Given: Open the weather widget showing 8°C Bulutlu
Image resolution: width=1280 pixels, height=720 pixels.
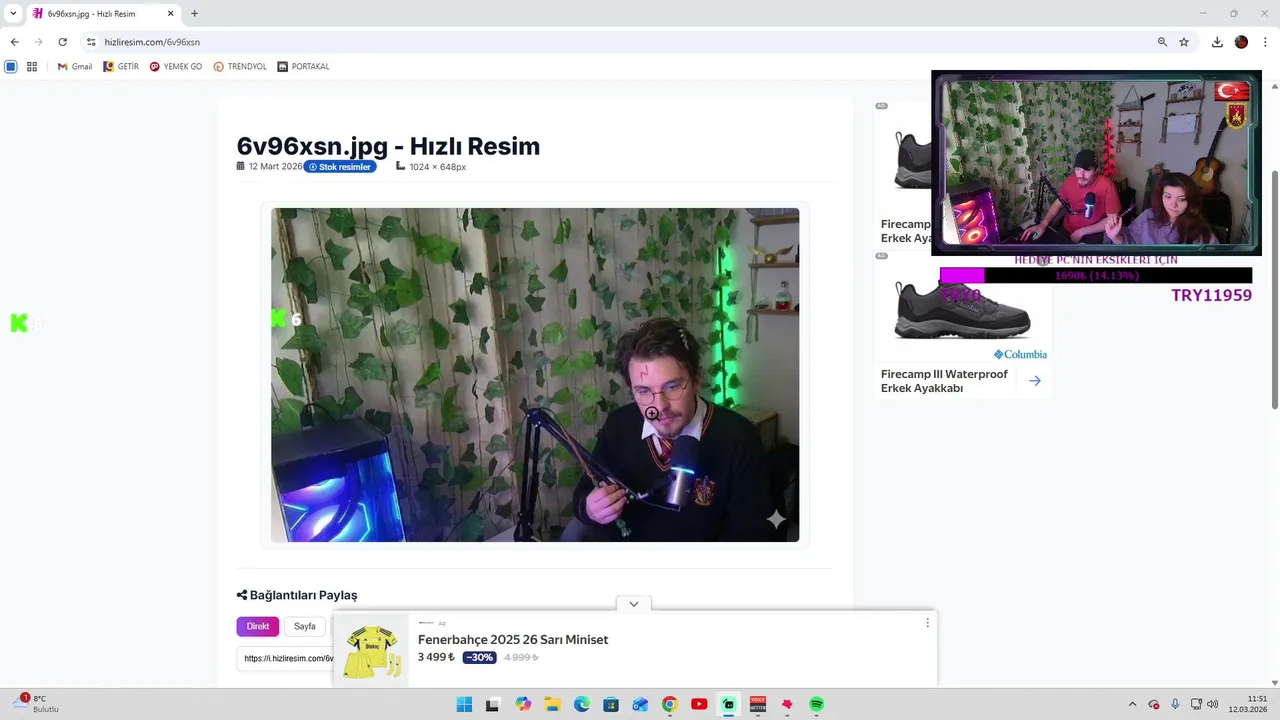Looking at the screenshot, I should pyautogui.click(x=38, y=704).
